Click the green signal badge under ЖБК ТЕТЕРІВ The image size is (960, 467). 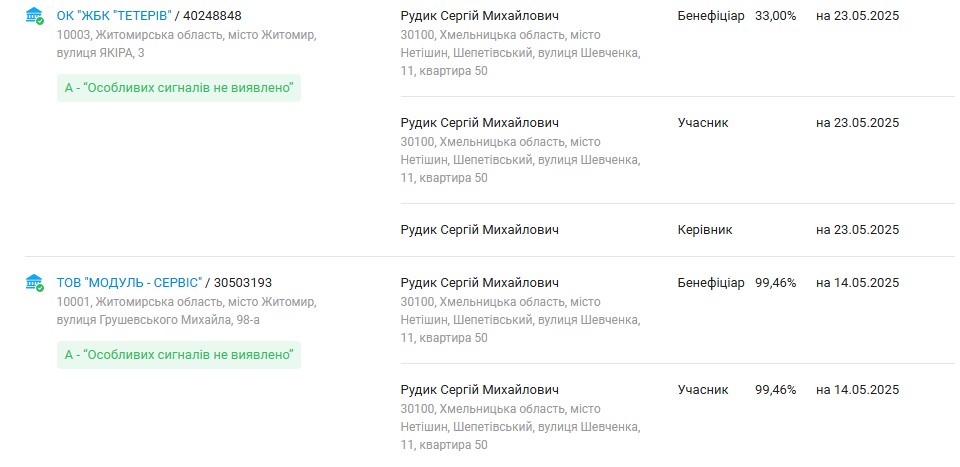[x=178, y=88]
